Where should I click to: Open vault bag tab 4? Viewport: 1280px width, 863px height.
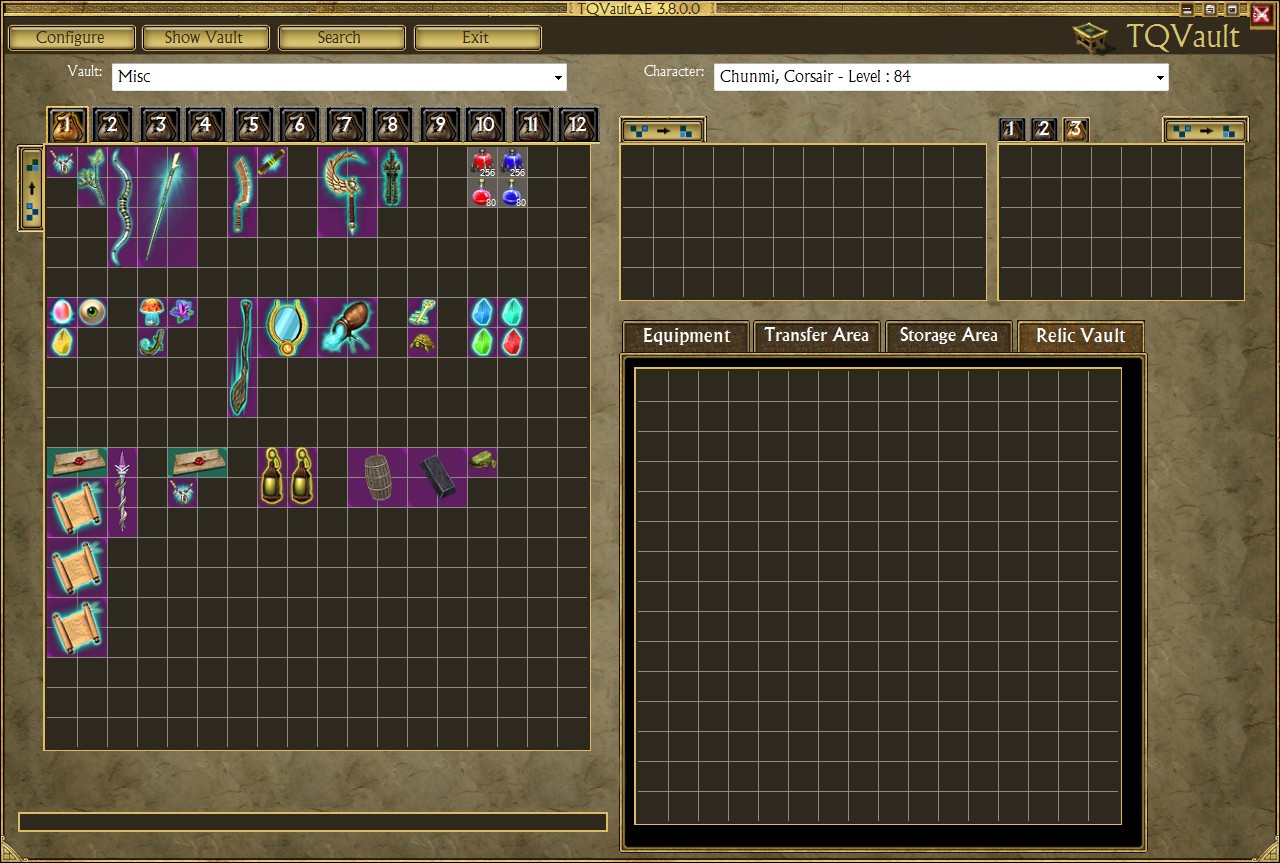coord(205,125)
